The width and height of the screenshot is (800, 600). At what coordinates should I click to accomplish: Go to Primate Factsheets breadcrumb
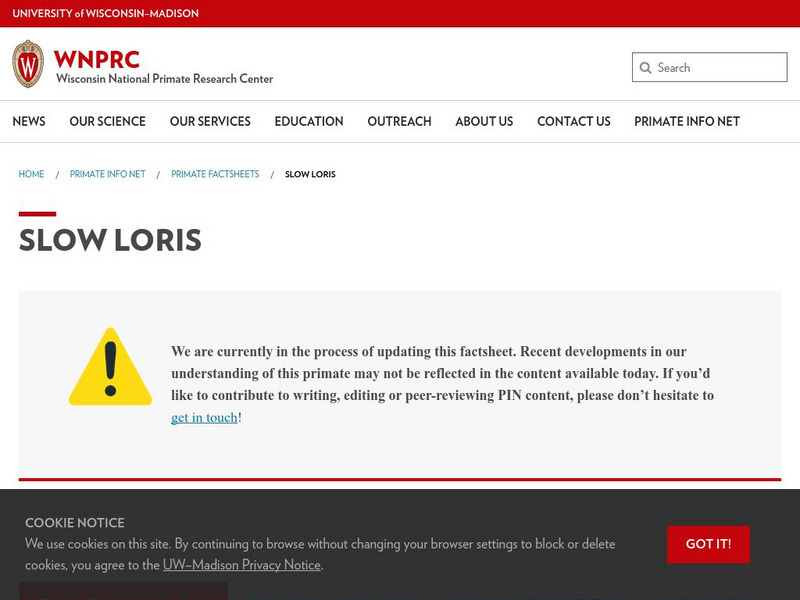215,174
